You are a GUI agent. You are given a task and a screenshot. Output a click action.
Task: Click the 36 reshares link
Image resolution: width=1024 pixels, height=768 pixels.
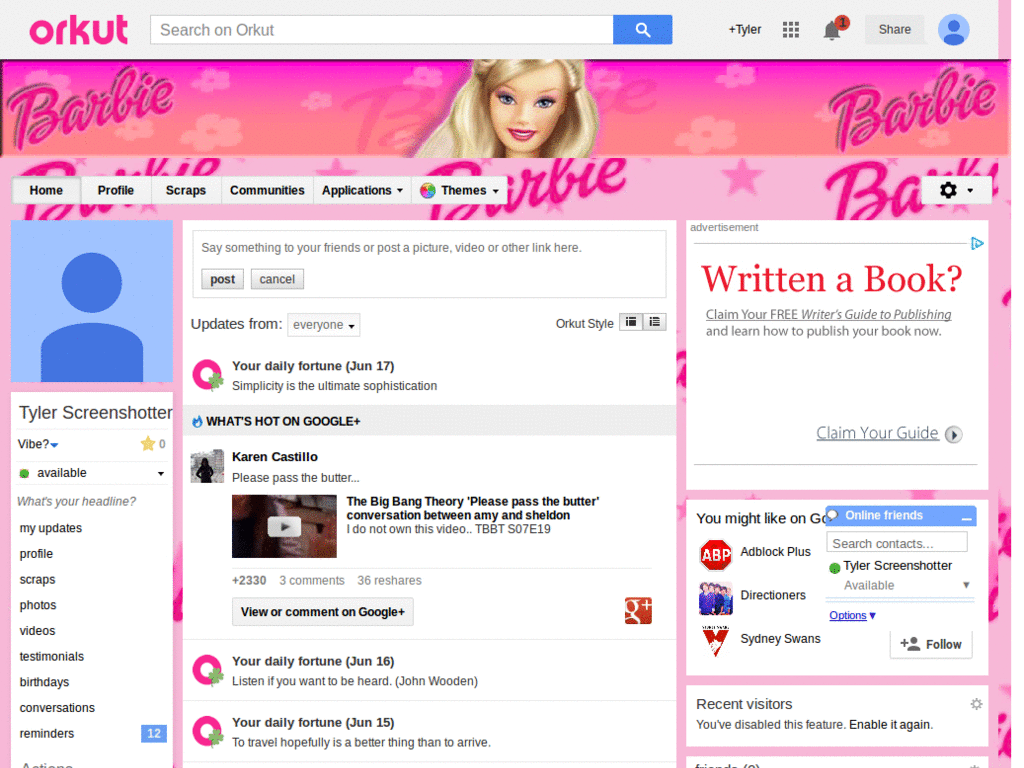(389, 580)
